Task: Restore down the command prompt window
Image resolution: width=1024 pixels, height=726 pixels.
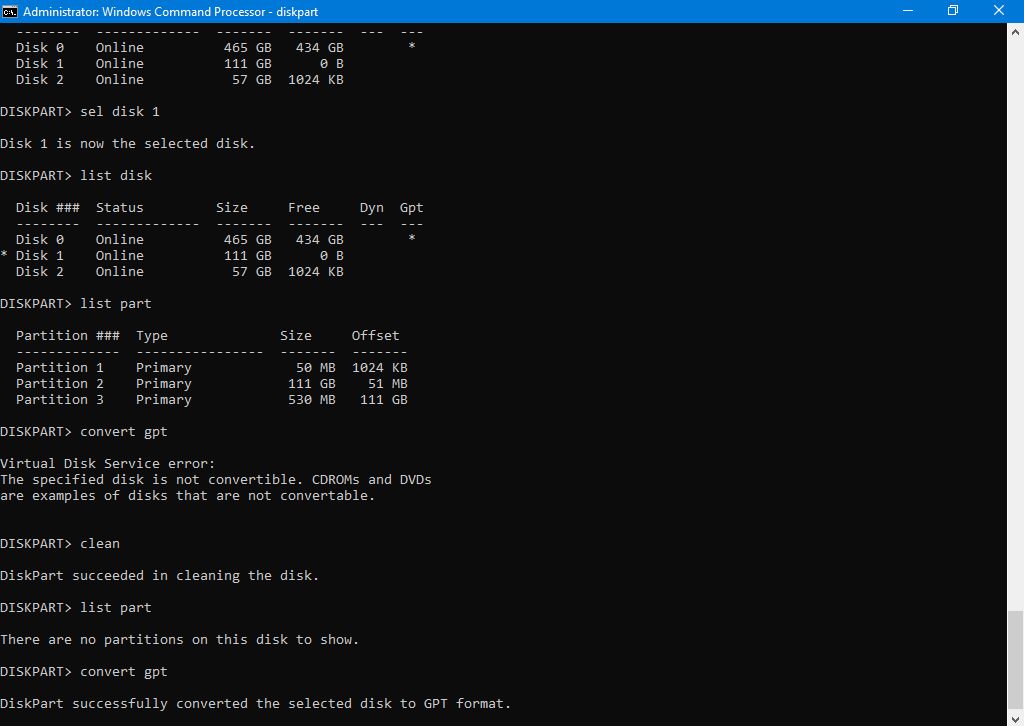Action: click(953, 11)
